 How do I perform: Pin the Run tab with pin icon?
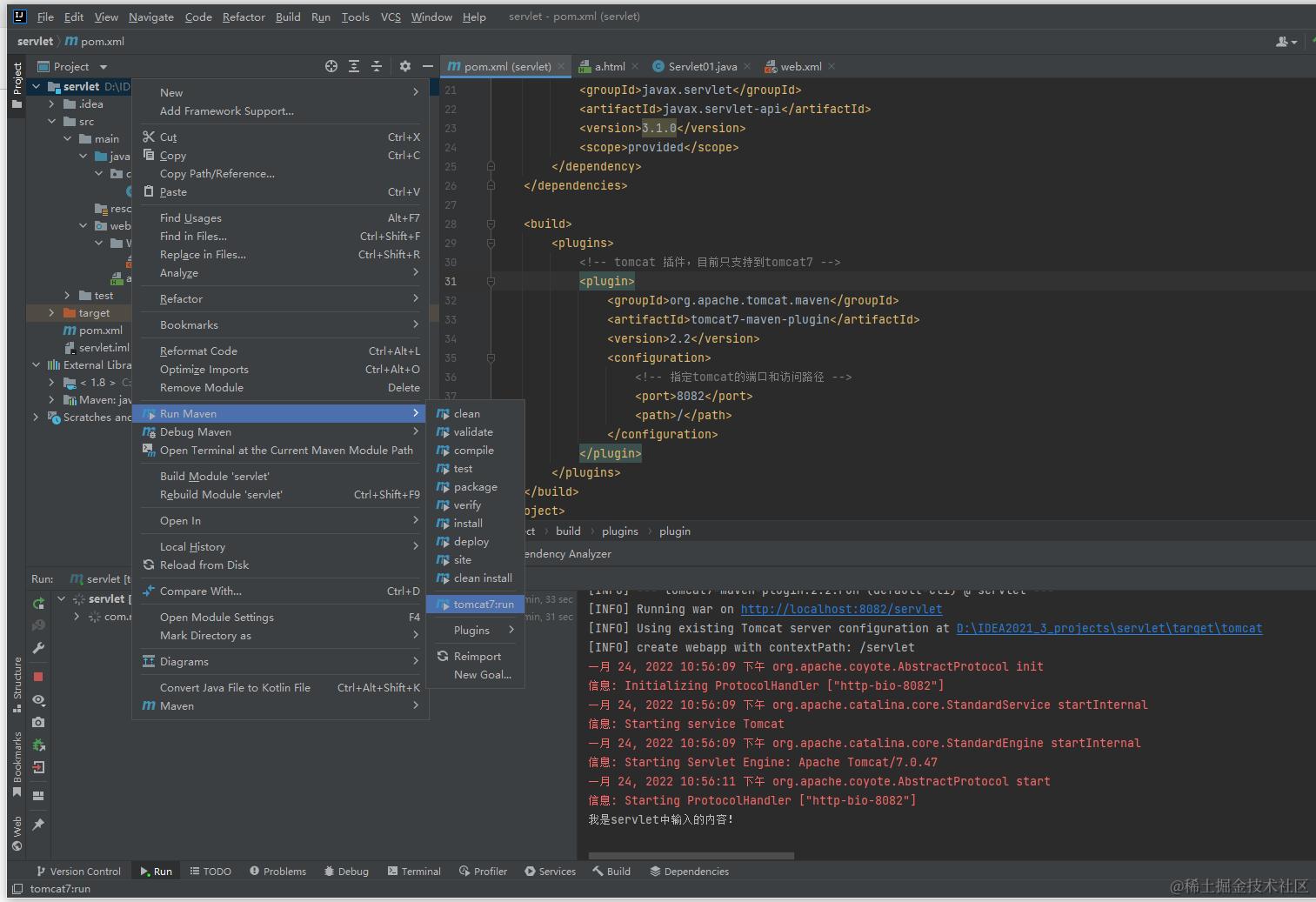(x=38, y=824)
